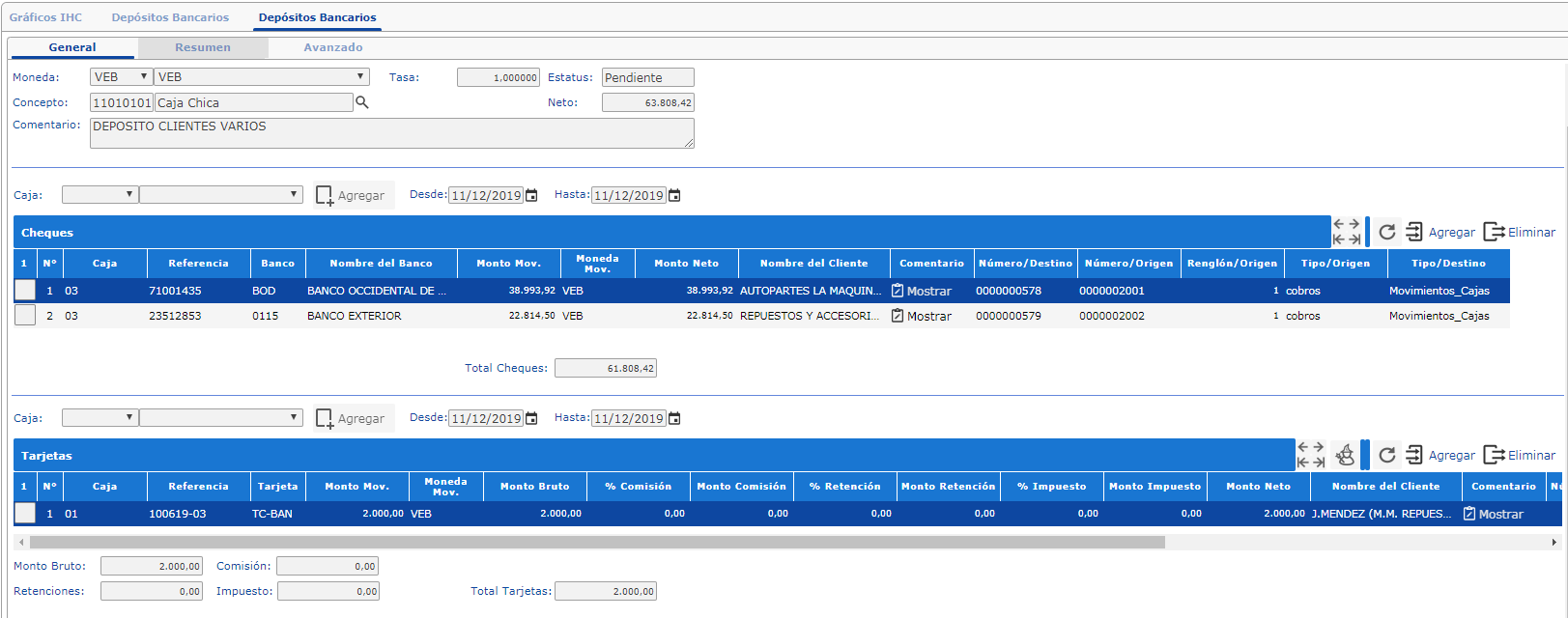The image size is (1568, 618).
Task: Refresh the Cheques grid
Action: click(x=1387, y=232)
